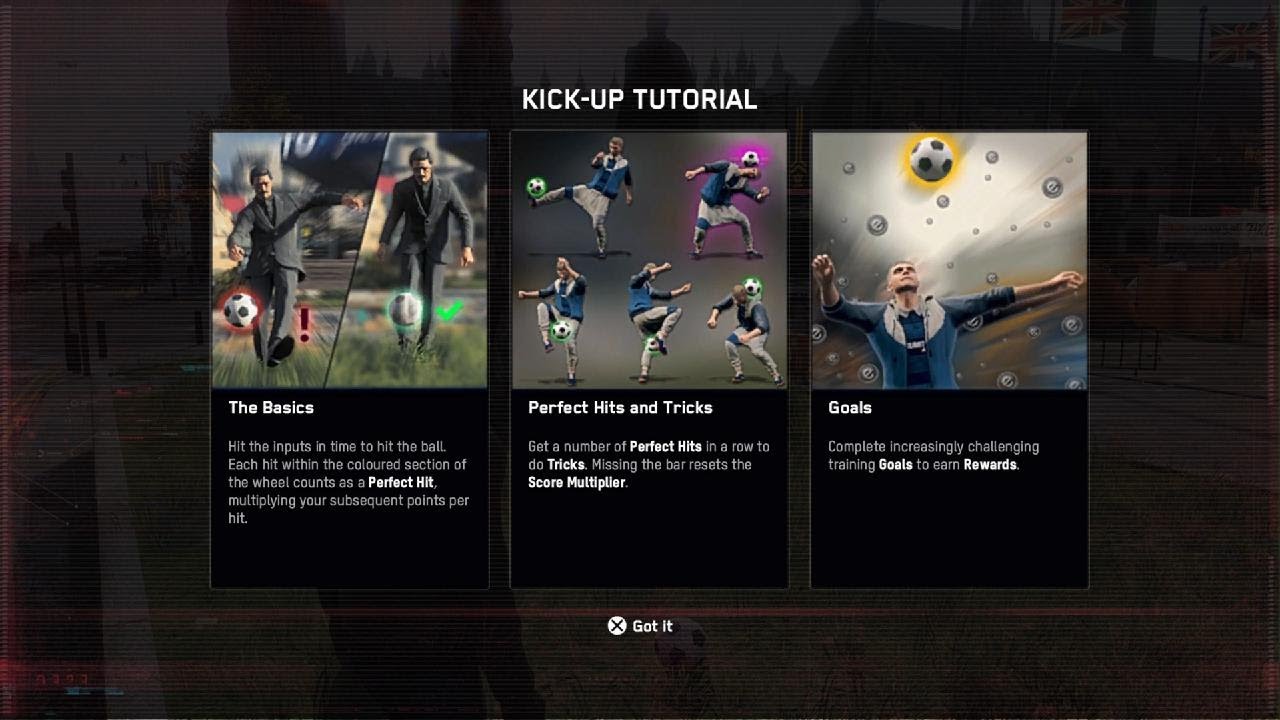Select the Goals card heading
The image size is (1280, 720).
tap(850, 407)
